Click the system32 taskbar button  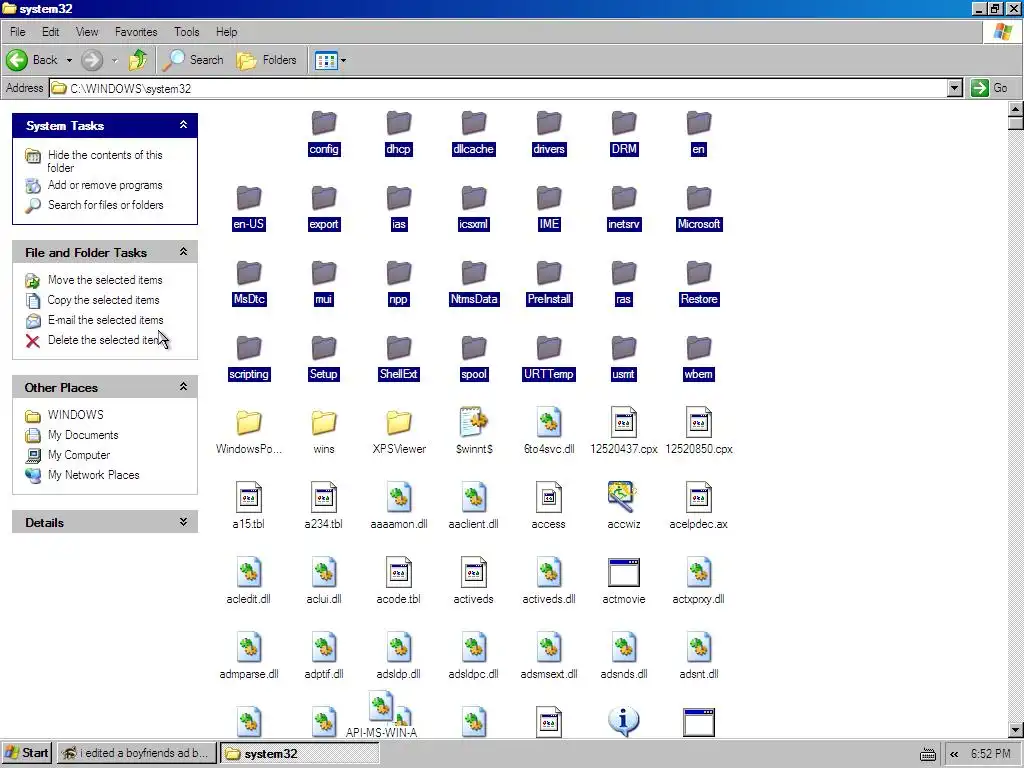pos(299,754)
